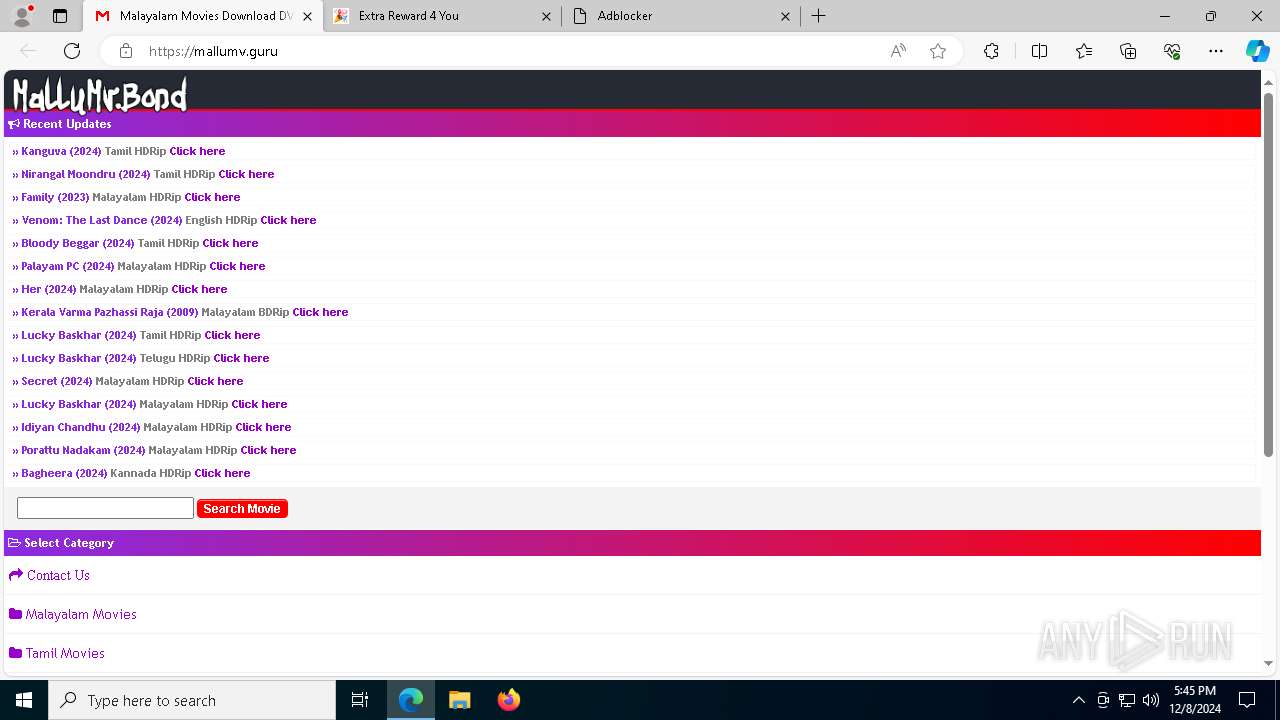Viewport: 1280px width, 720px height.
Task: Switch to the Malayalam Movies Download tab
Action: [203, 16]
